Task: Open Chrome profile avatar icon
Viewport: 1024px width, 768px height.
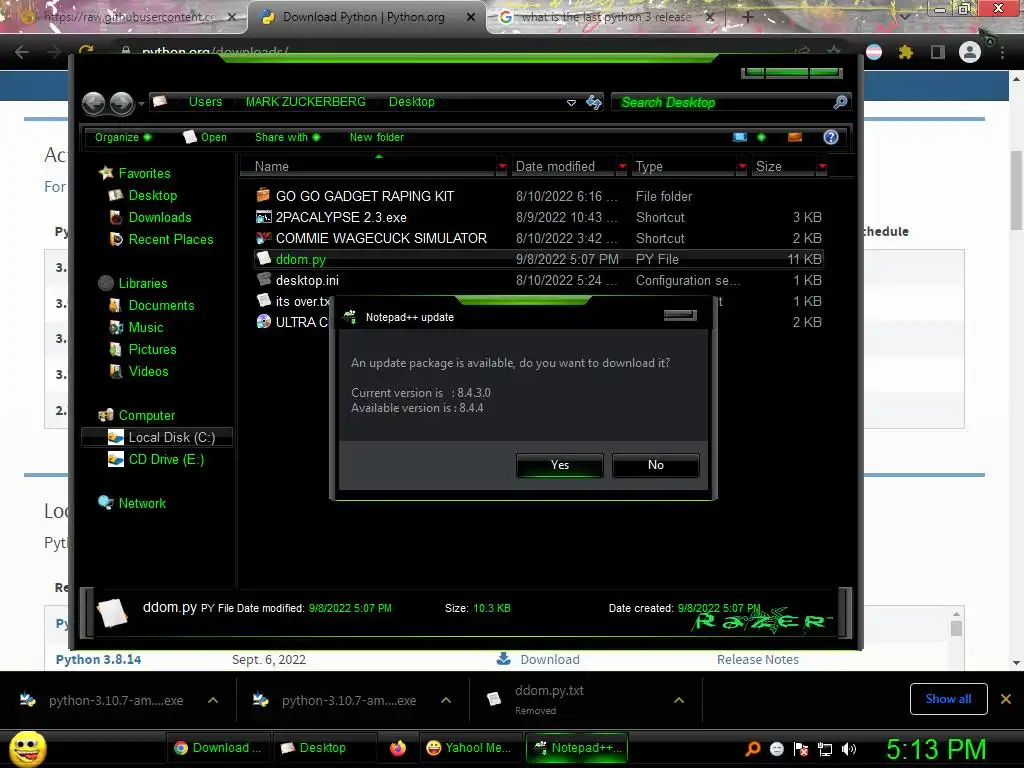Action: coord(969,52)
